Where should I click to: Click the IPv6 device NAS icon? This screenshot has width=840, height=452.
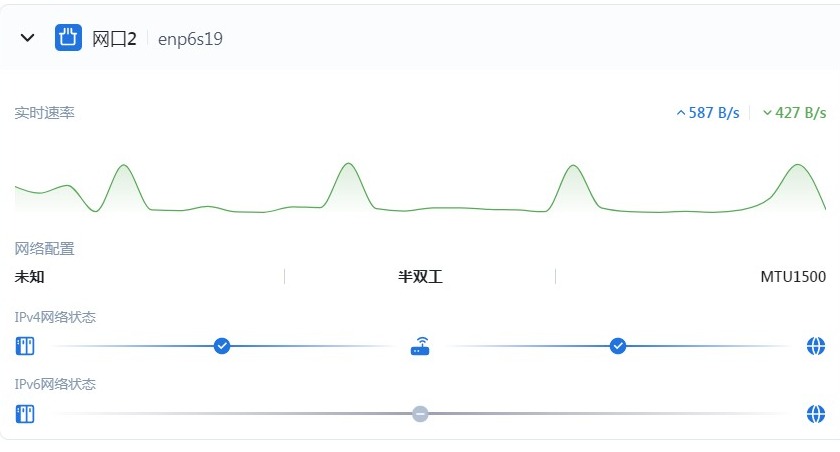coord(25,413)
